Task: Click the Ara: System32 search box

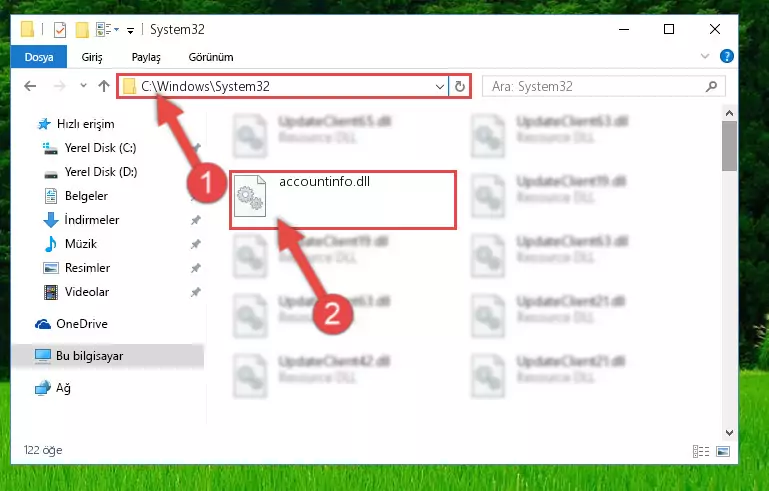Action: 603,86
